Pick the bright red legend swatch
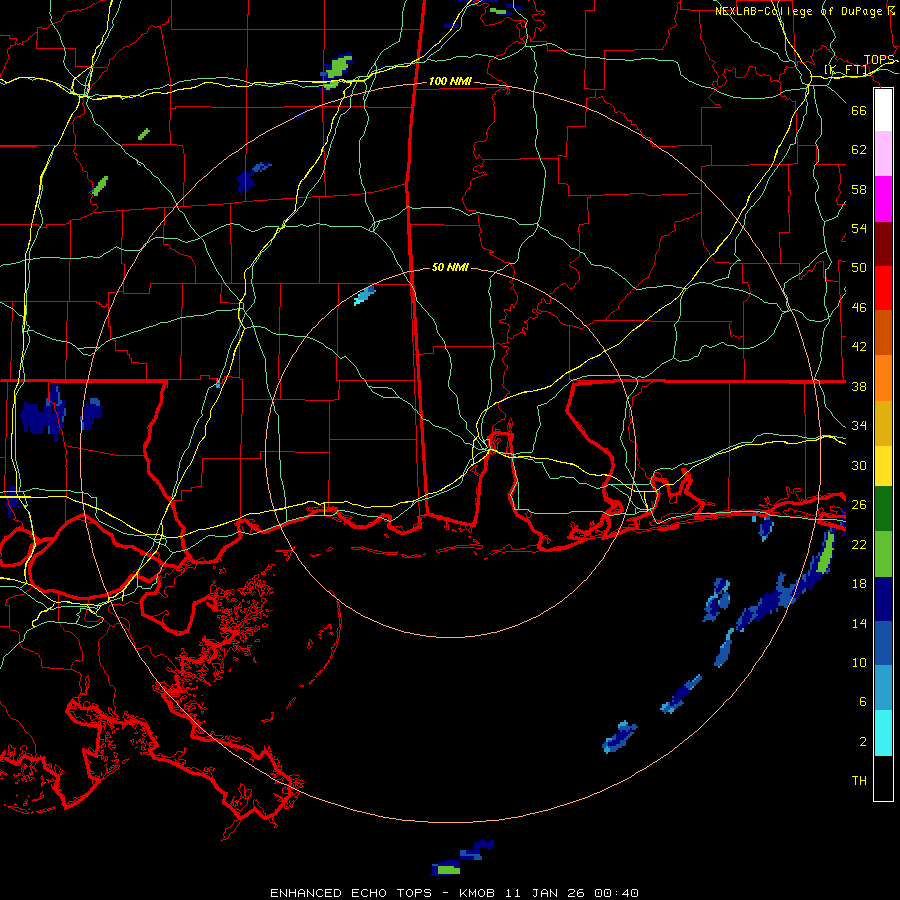This screenshot has width=900, height=900. coord(883,288)
